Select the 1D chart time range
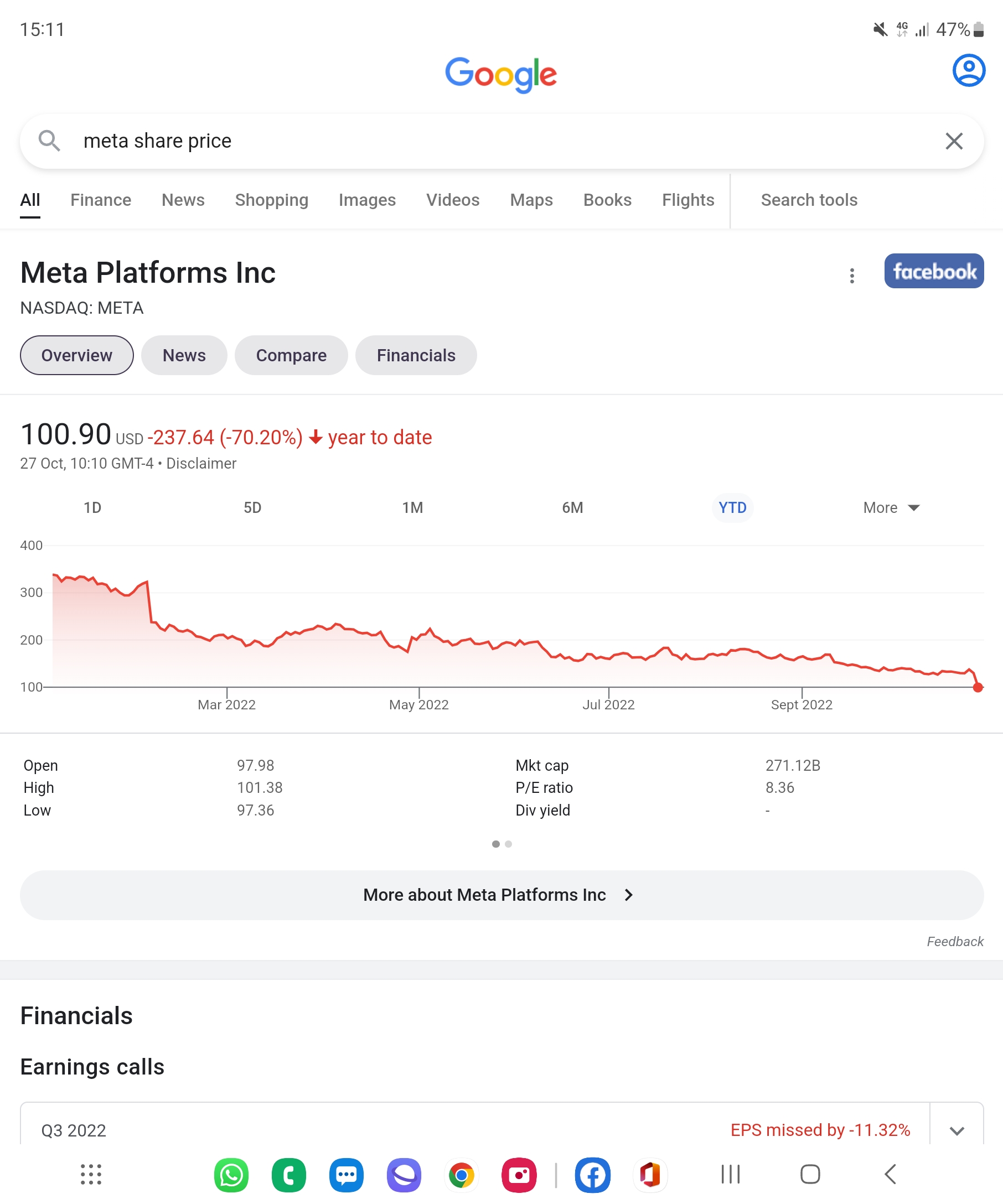Screen dimensions: 1003x1204 pos(92,507)
